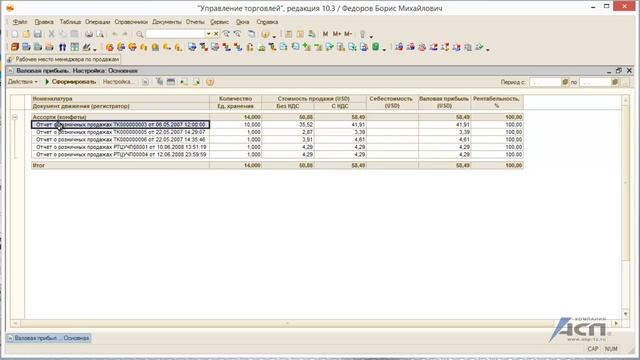Click the yellow help icon in main toolbar
The width and height of the screenshot is (640, 360).
pos(265,34)
